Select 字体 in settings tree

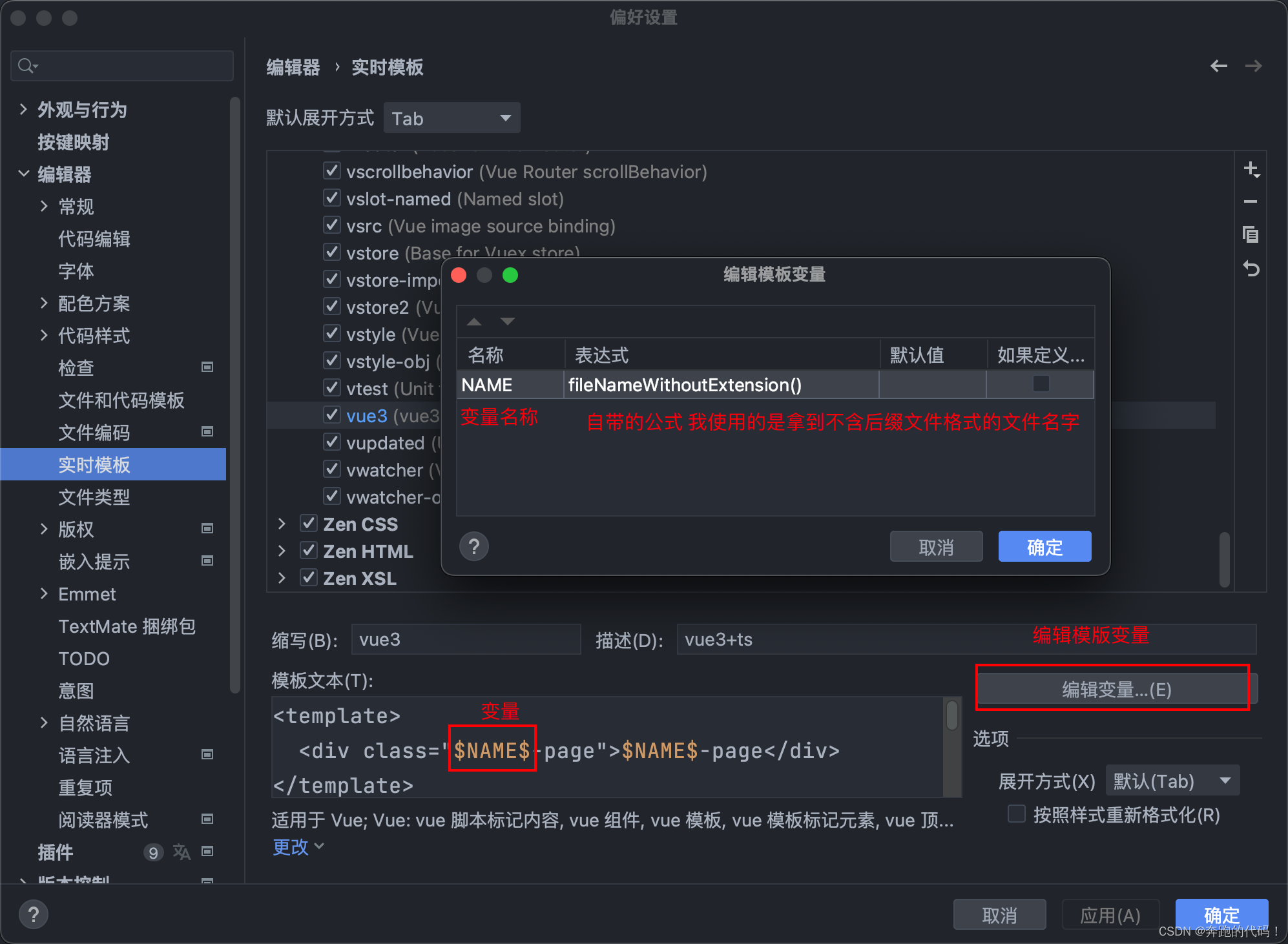[x=76, y=271]
